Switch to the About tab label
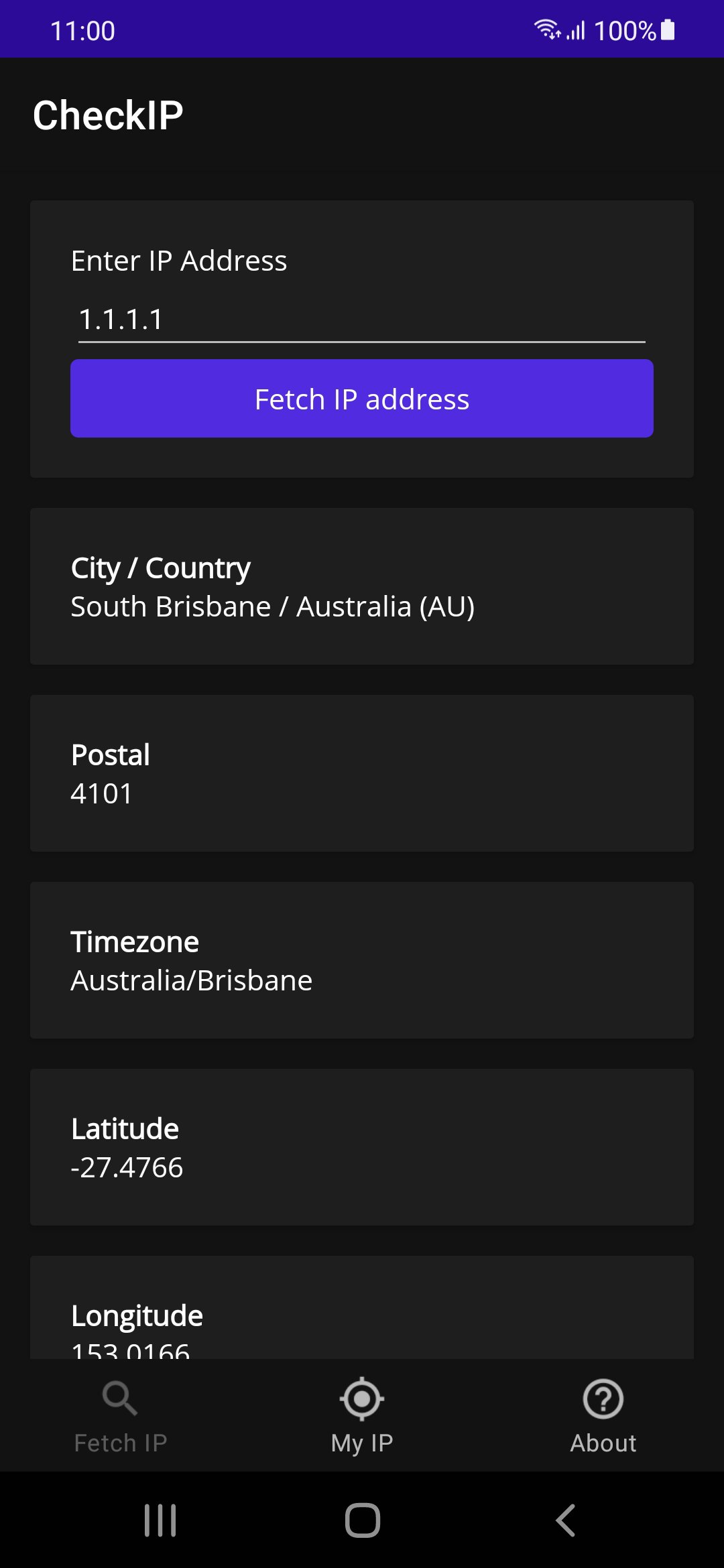This screenshot has width=724, height=1568. point(603,1443)
